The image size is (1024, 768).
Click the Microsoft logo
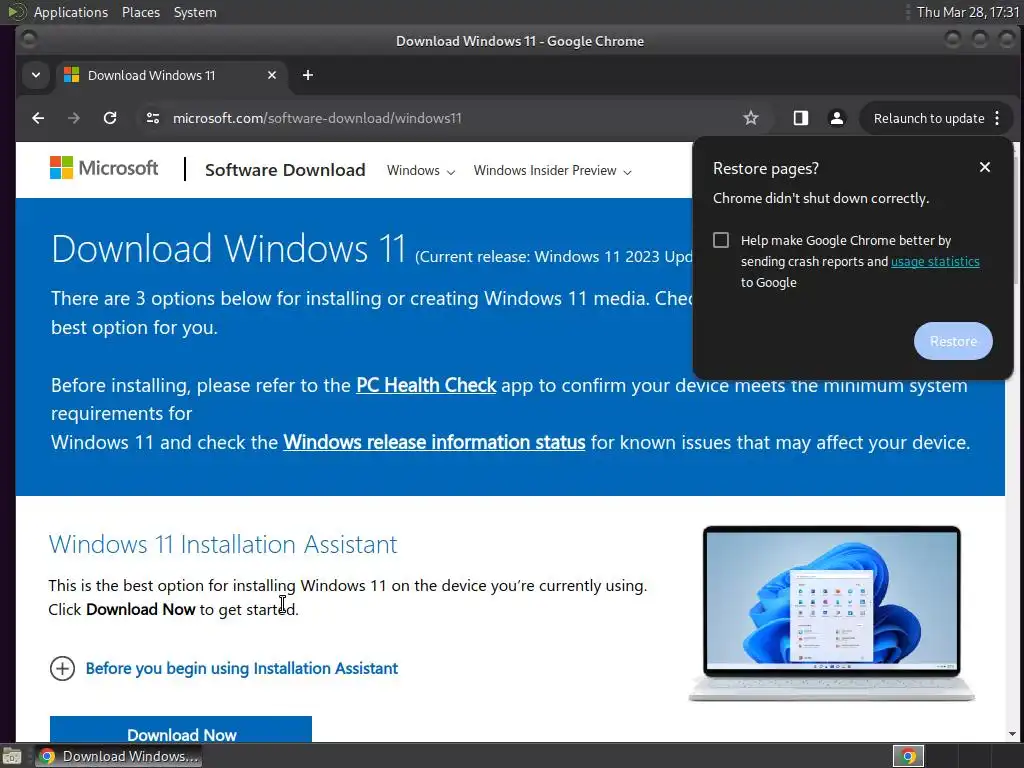[x=104, y=168]
